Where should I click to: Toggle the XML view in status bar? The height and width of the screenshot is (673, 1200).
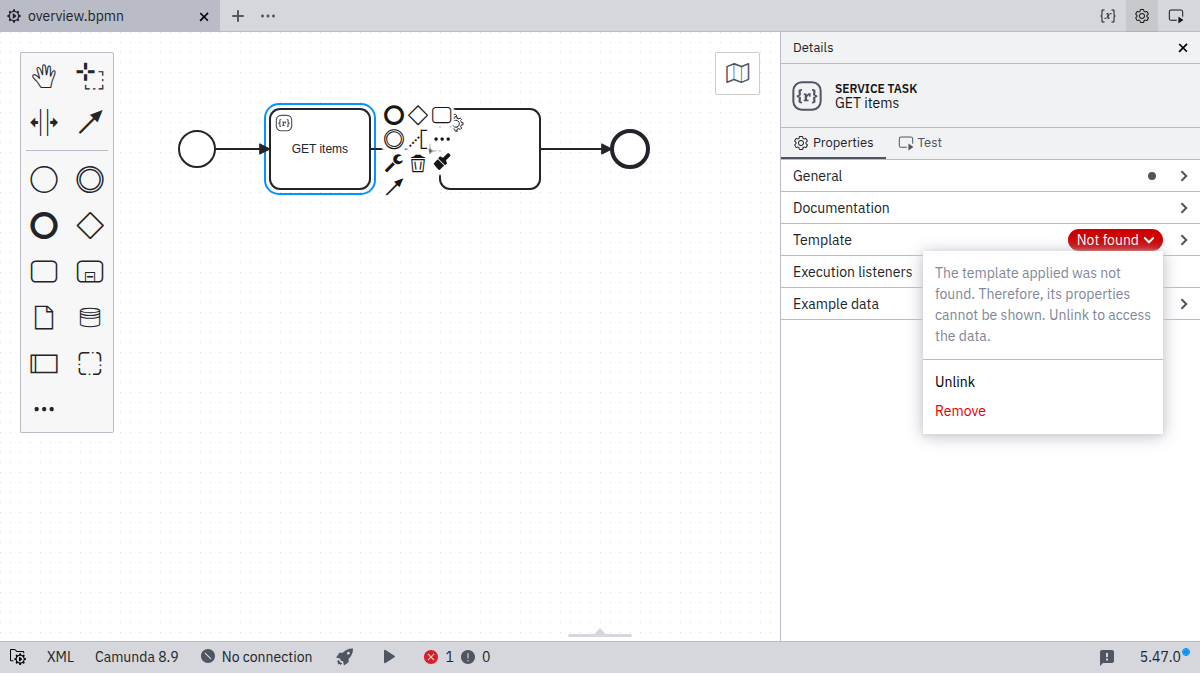click(x=60, y=657)
